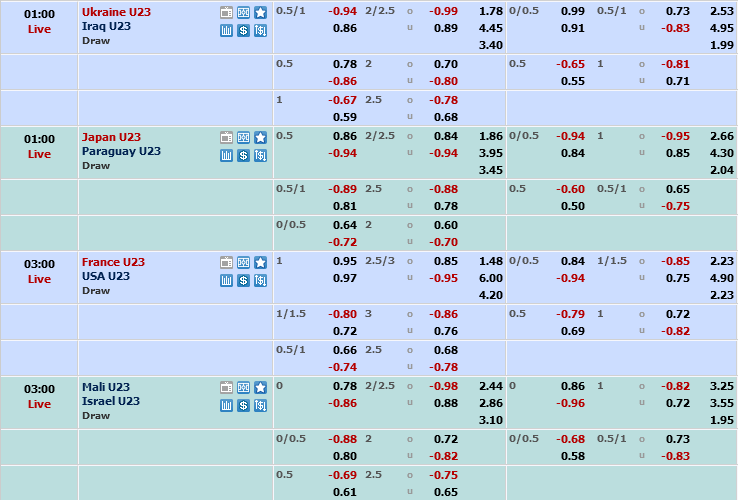The height and width of the screenshot is (500, 738).
Task: Open odds movement icon for Ukraine U23 match
Action: point(260,30)
